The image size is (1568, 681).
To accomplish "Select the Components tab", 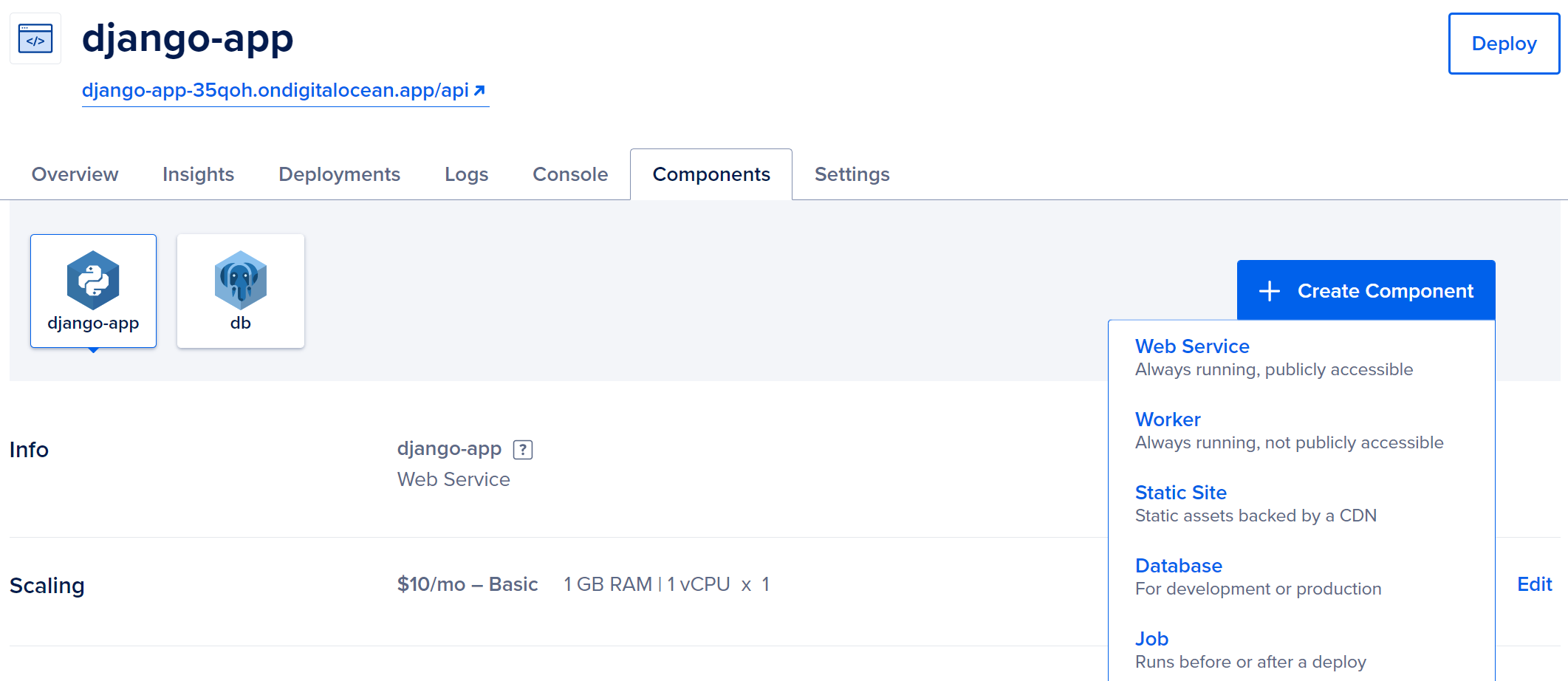I will click(x=711, y=174).
